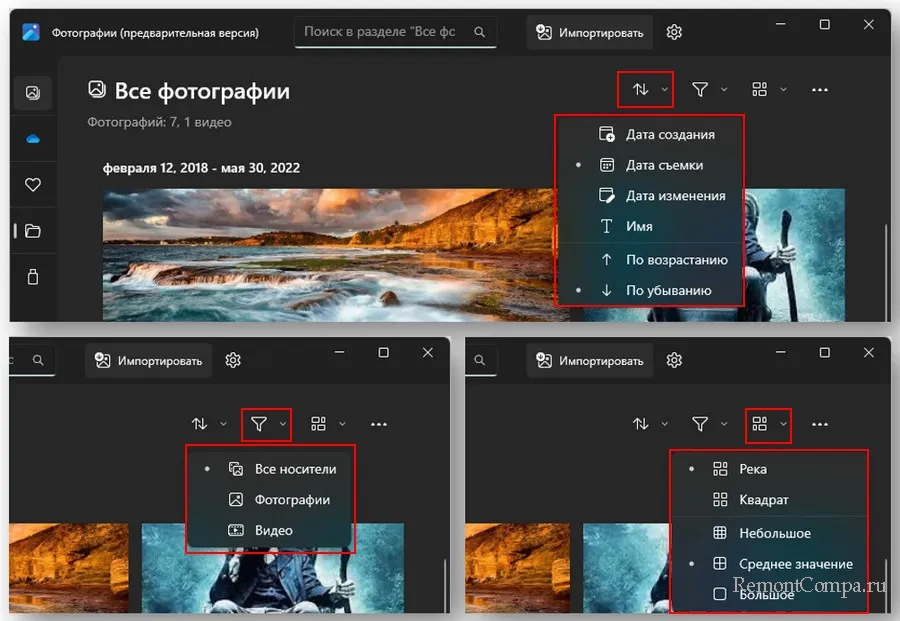Open the sort arrows dropdown in the filter-menu window

click(209, 424)
